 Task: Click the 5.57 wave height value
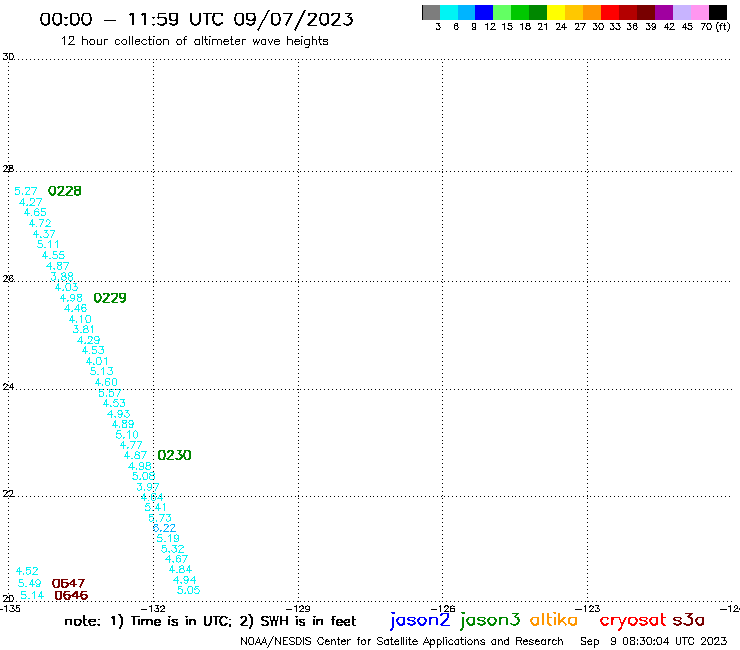pos(110,393)
